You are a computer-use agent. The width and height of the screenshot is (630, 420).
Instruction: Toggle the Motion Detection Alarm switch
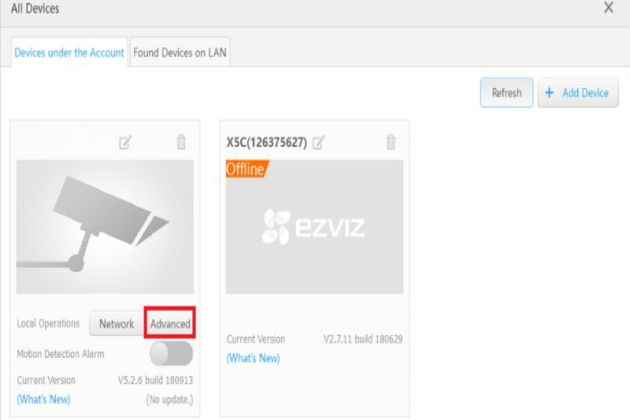171,353
